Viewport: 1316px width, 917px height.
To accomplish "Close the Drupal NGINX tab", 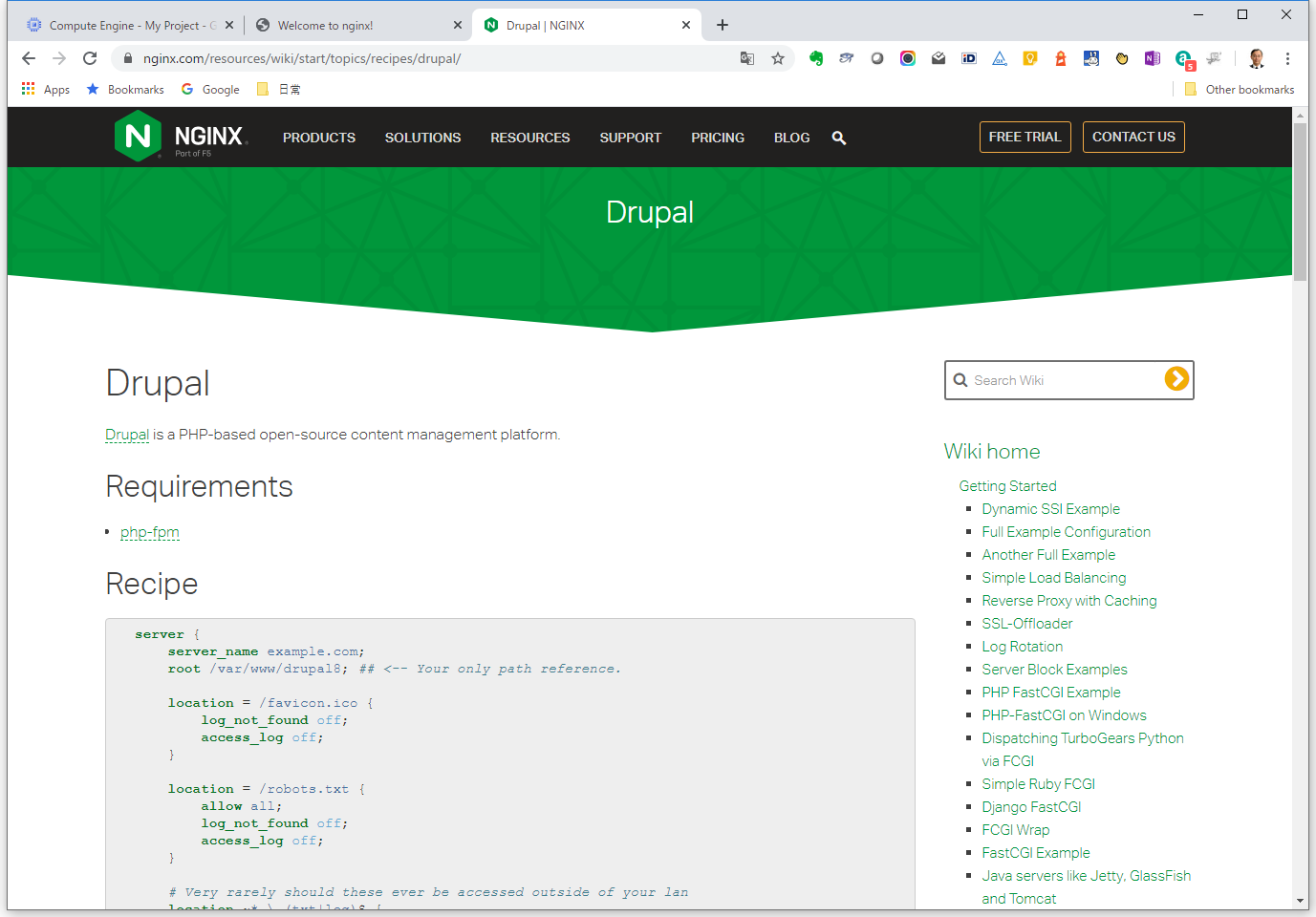I will (686, 25).
